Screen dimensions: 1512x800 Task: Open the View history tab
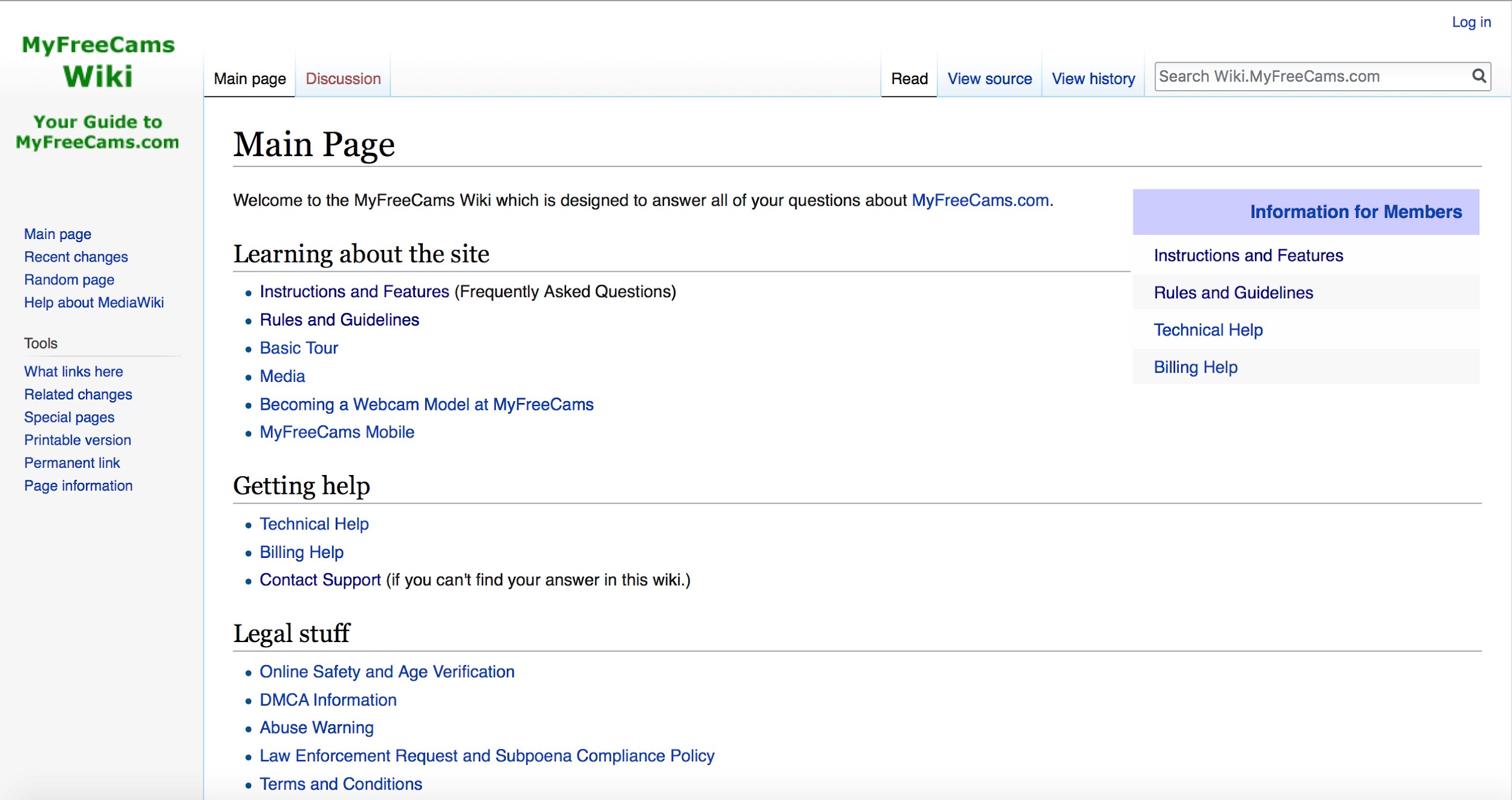[1093, 79]
